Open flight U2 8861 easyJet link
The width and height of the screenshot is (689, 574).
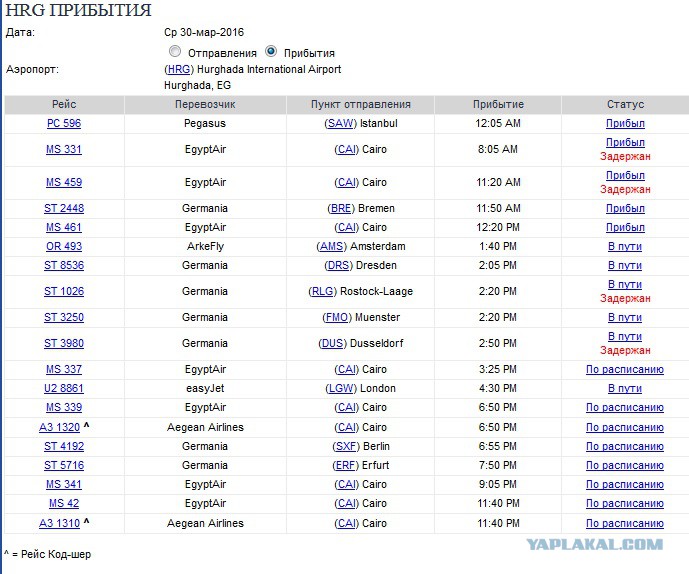click(64, 389)
